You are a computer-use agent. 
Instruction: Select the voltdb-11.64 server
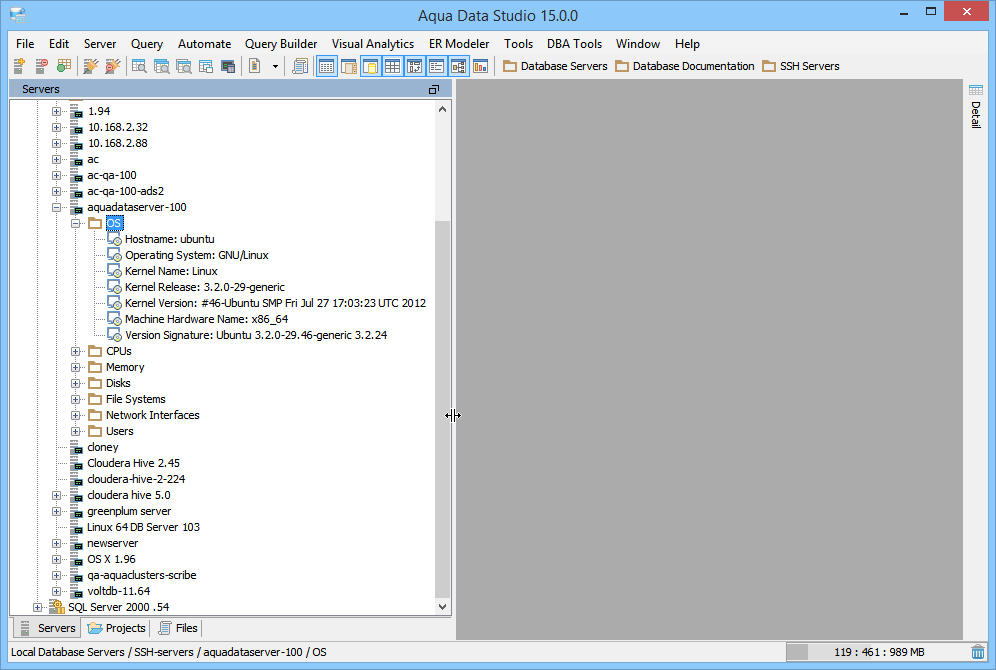(119, 591)
